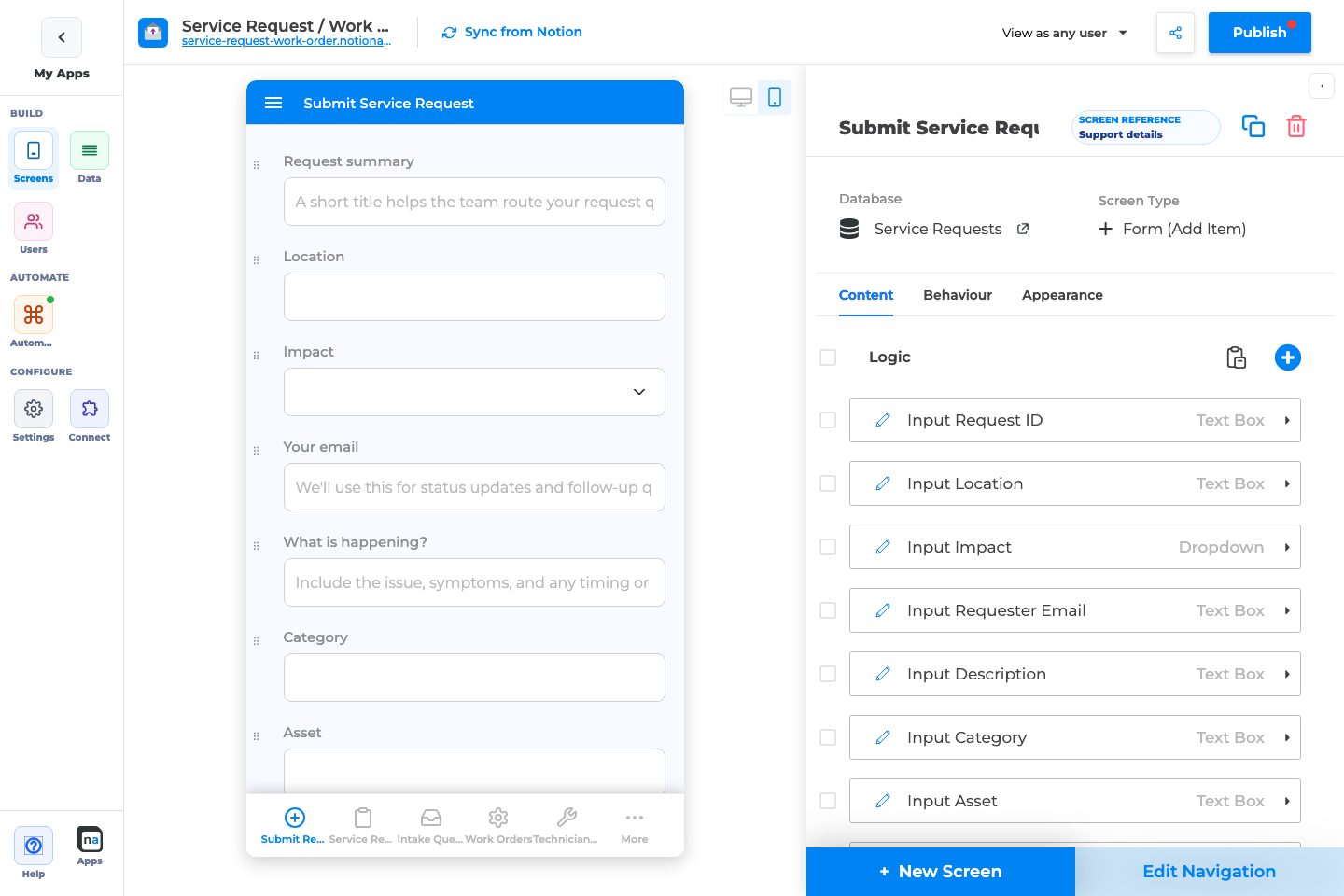Switch preview to desktop view

coord(741,97)
